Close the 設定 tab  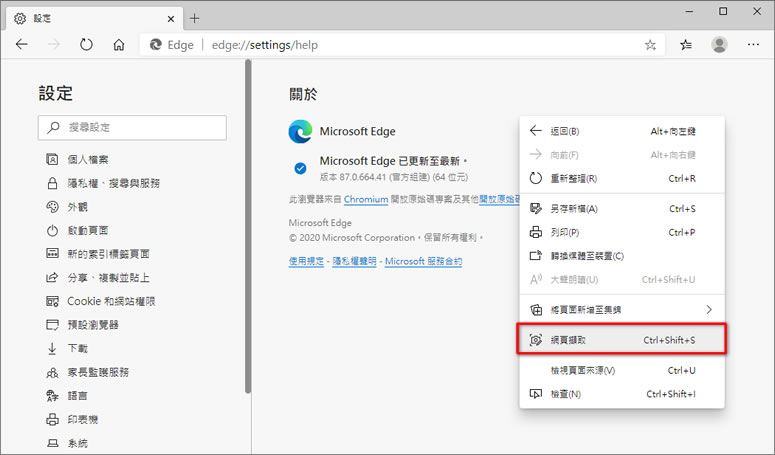click(x=171, y=19)
